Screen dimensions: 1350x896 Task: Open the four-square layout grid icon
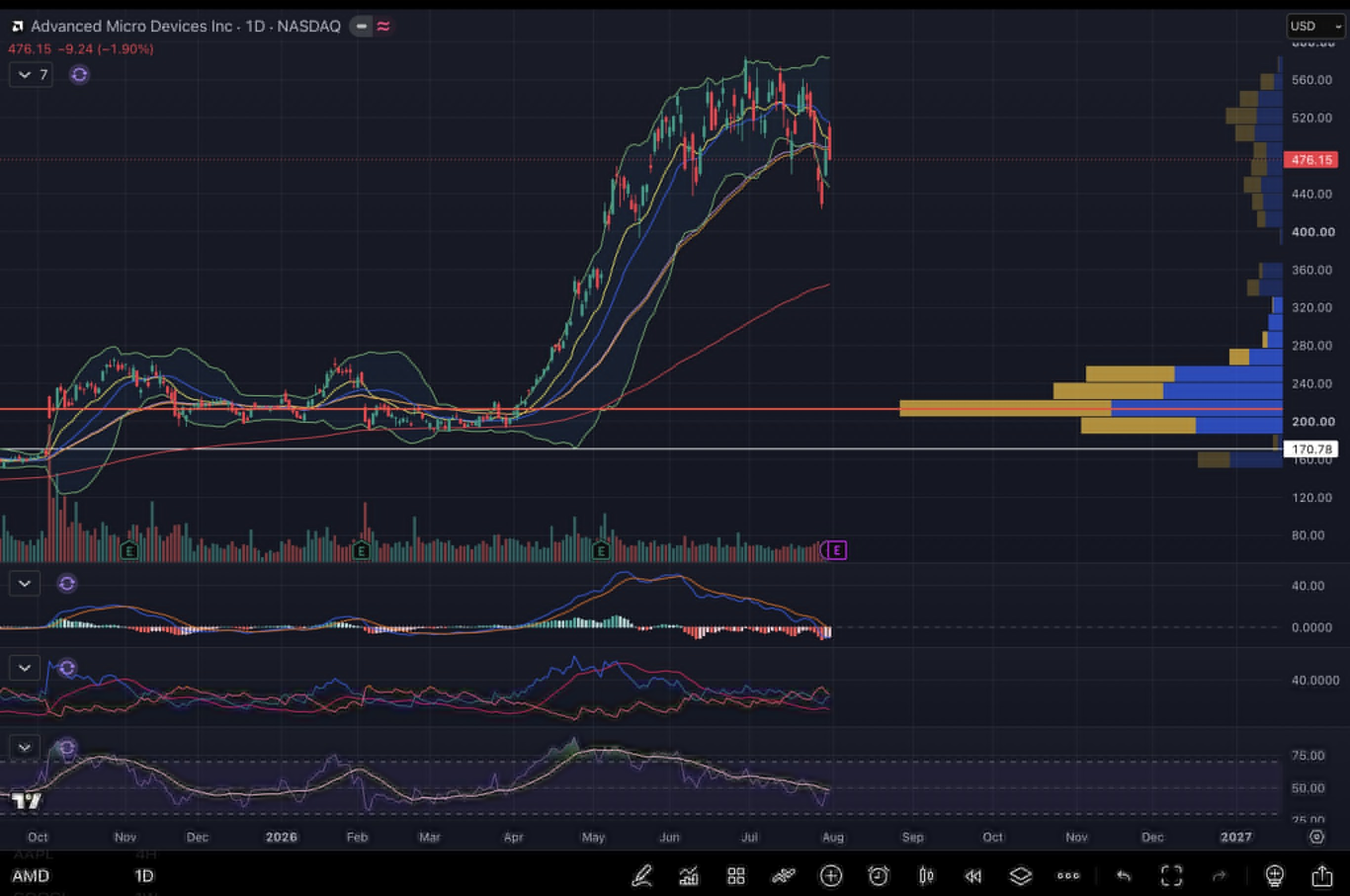736,875
